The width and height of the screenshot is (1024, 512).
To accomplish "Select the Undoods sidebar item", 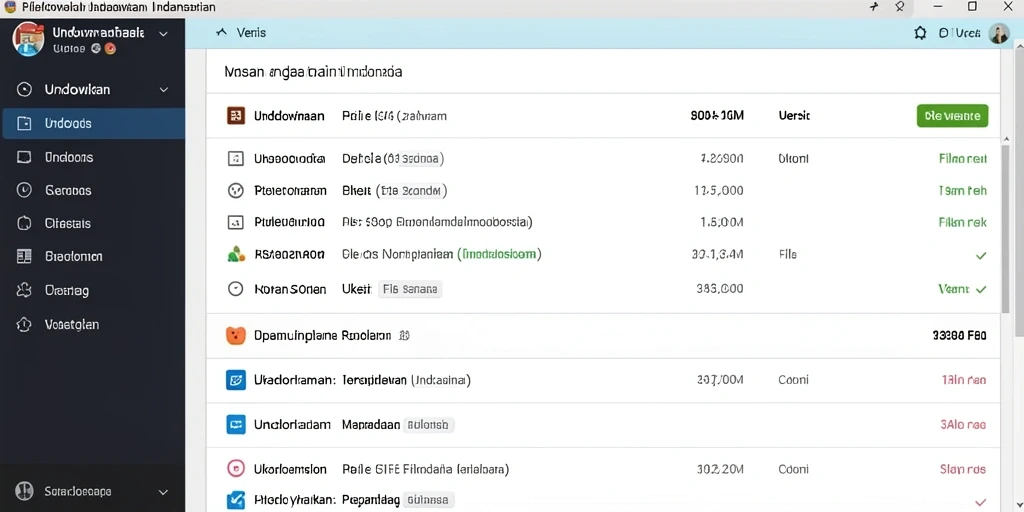I will tap(93, 123).
